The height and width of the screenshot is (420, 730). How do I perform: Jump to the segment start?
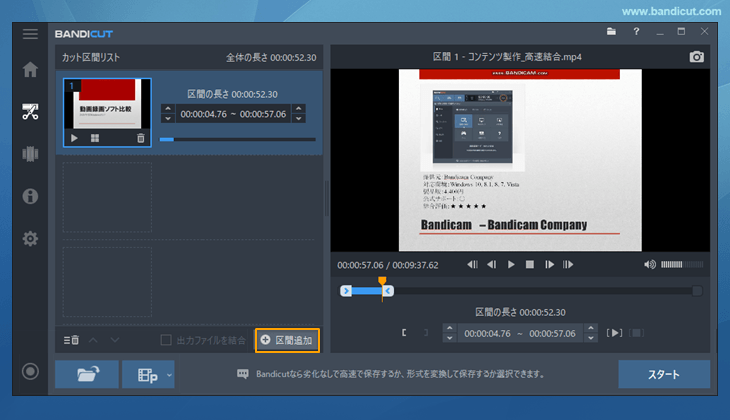pos(472,264)
